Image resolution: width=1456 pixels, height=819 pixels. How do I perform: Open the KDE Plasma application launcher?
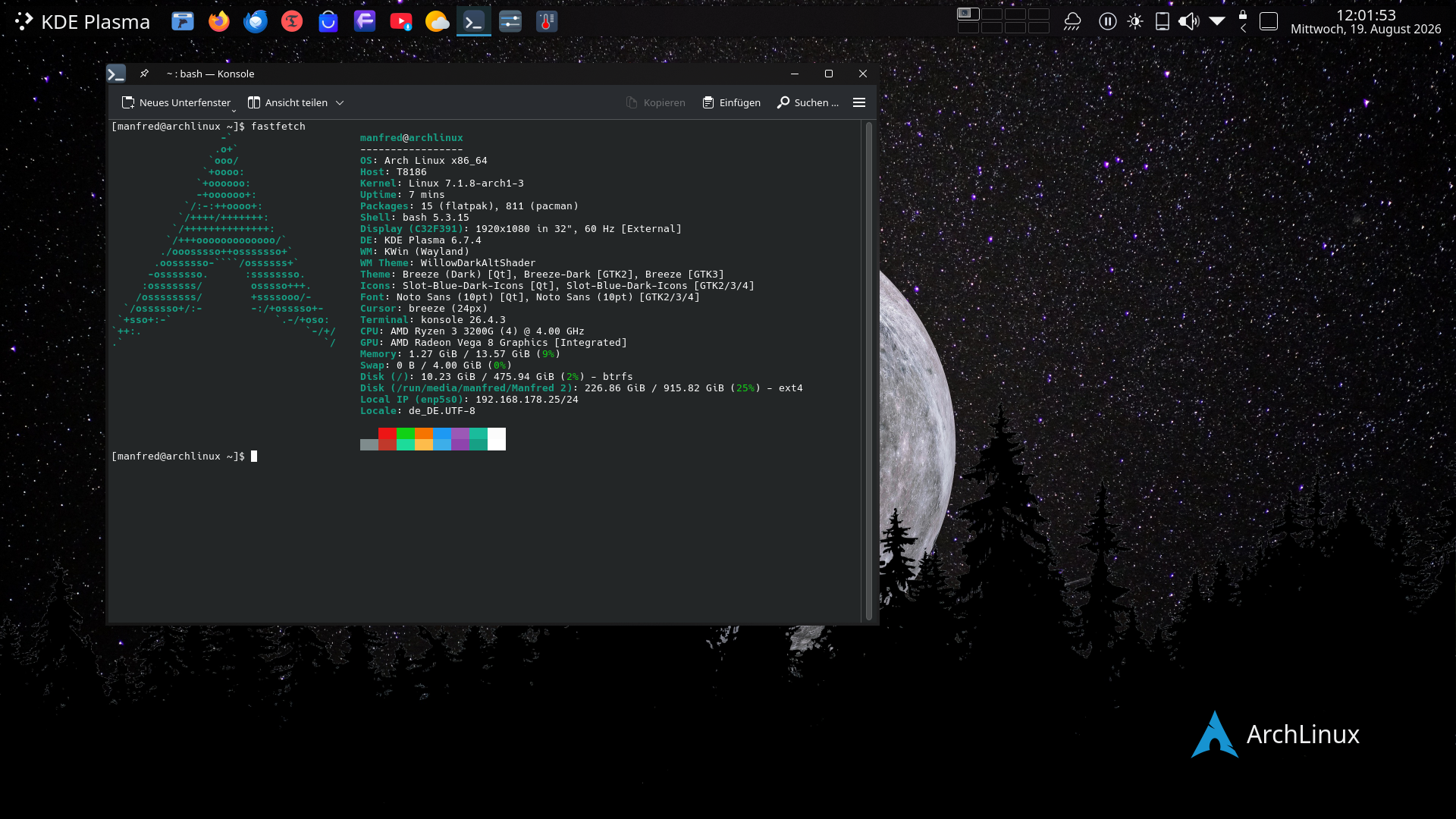coord(83,21)
